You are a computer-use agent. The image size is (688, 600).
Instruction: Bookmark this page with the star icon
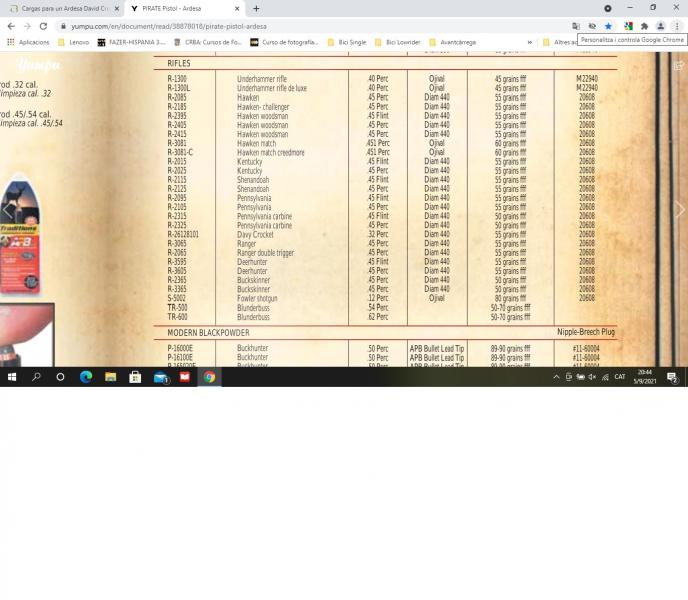608,26
